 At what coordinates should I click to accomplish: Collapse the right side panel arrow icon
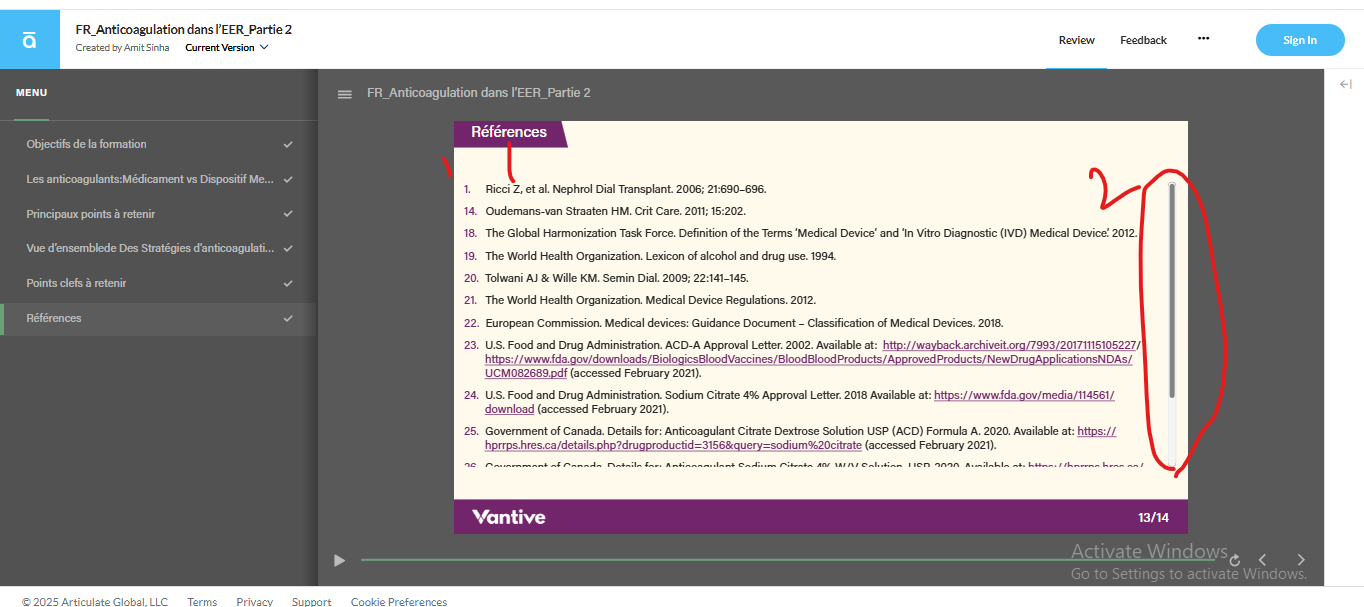coord(1345,85)
